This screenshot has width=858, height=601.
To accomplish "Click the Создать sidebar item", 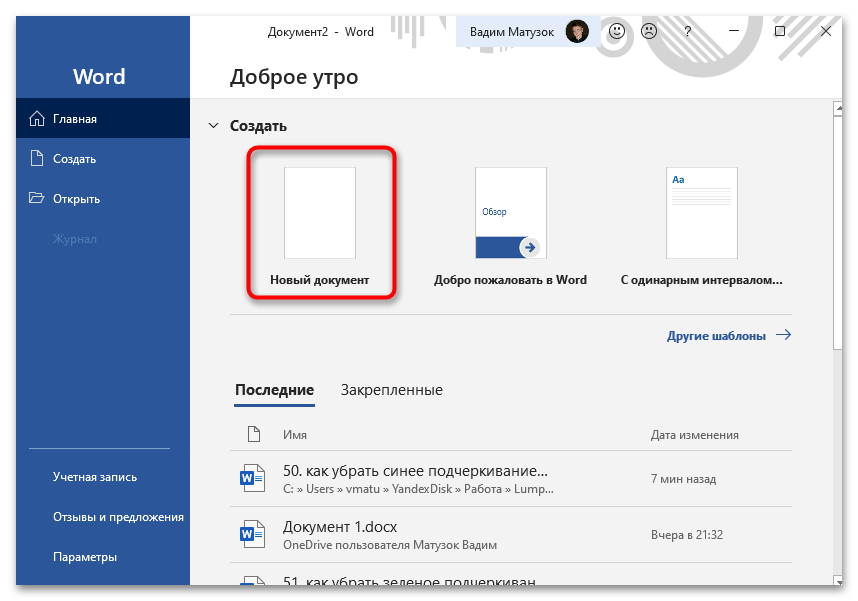I will point(103,159).
